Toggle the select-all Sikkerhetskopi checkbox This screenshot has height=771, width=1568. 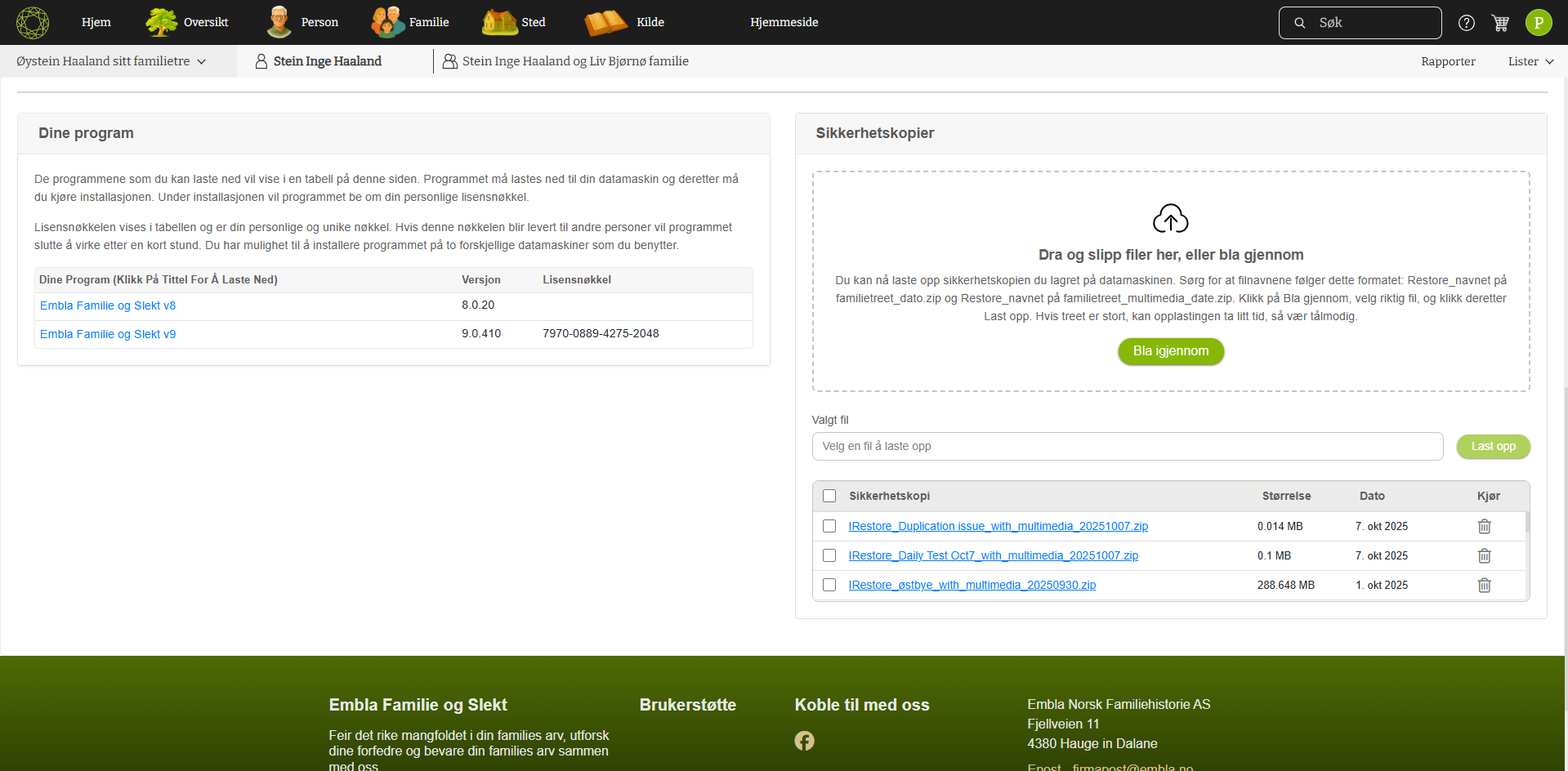[829, 496]
